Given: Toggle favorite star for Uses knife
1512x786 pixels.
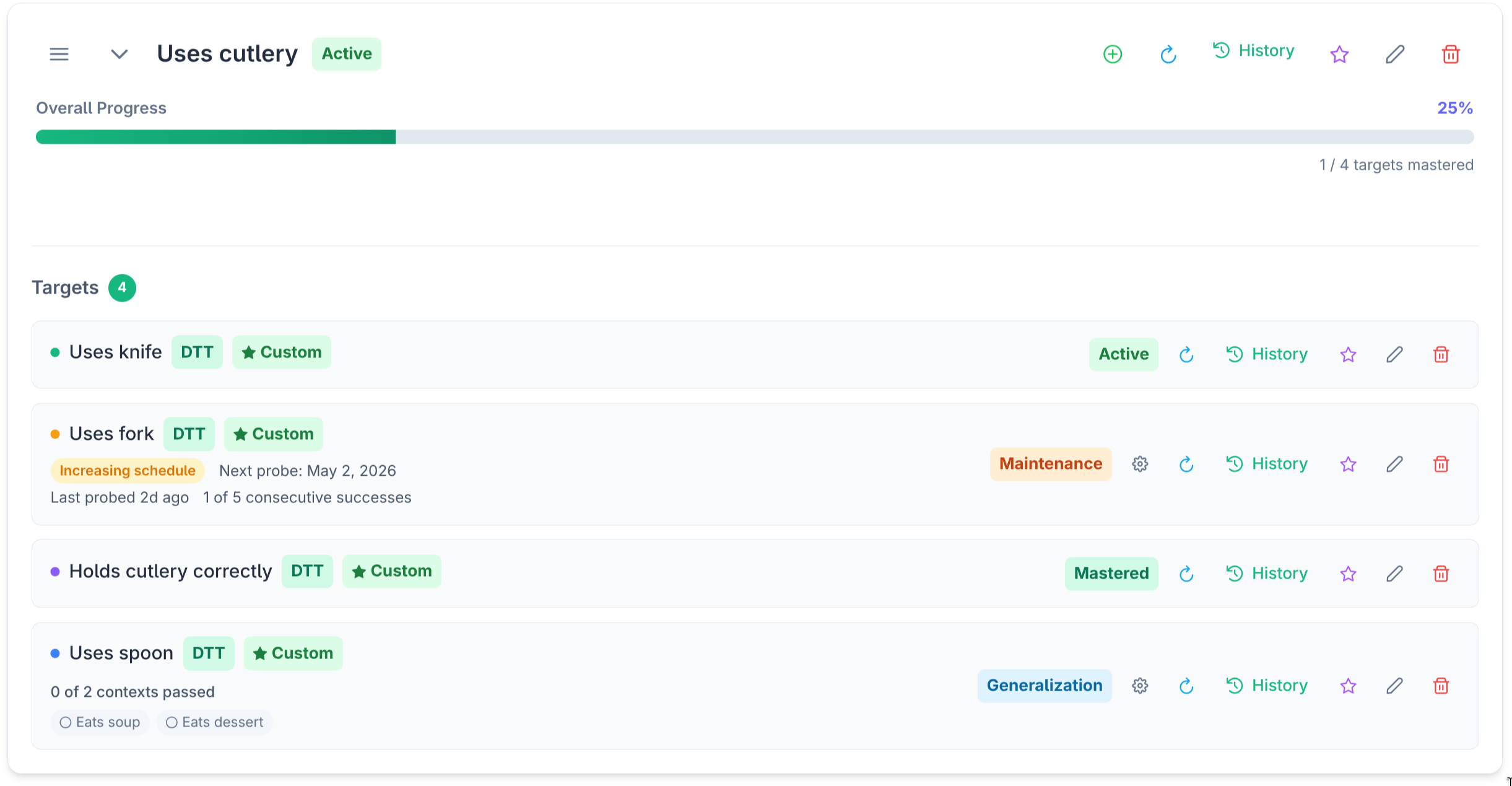Looking at the screenshot, I should pyautogui.click(x=1348, y=354).
